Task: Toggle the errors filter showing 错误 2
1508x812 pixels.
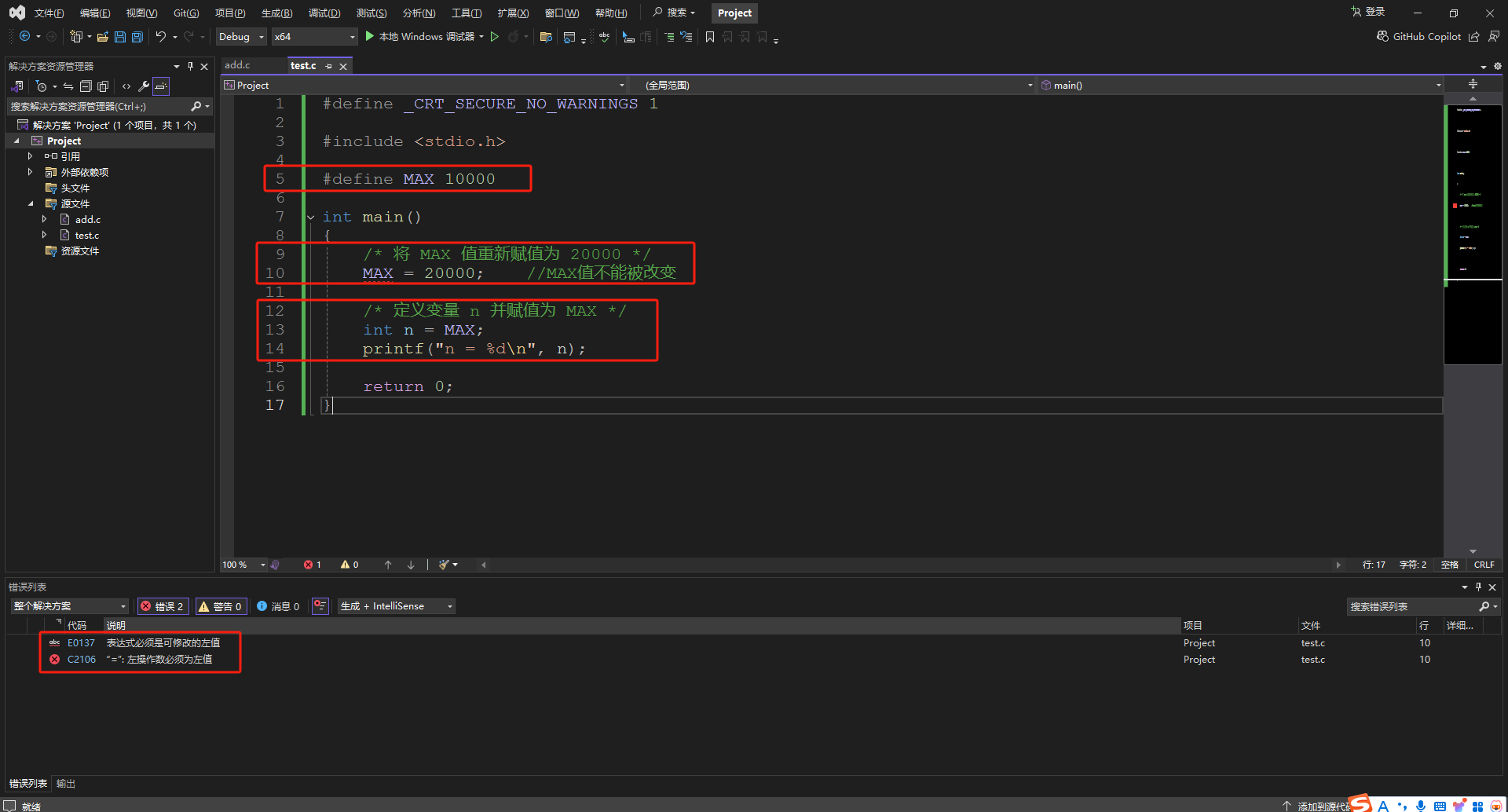Action: click(x=163, y=606)
